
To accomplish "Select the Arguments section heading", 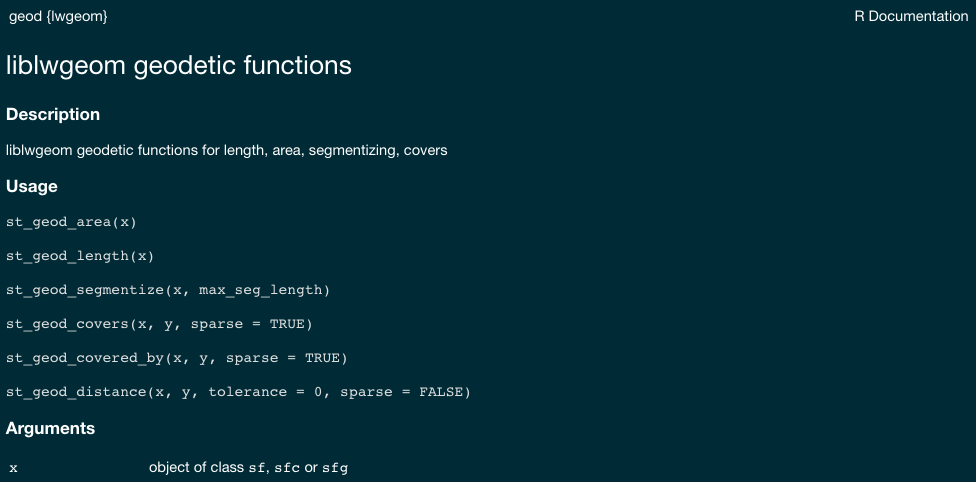I will (x=50, y=428).
